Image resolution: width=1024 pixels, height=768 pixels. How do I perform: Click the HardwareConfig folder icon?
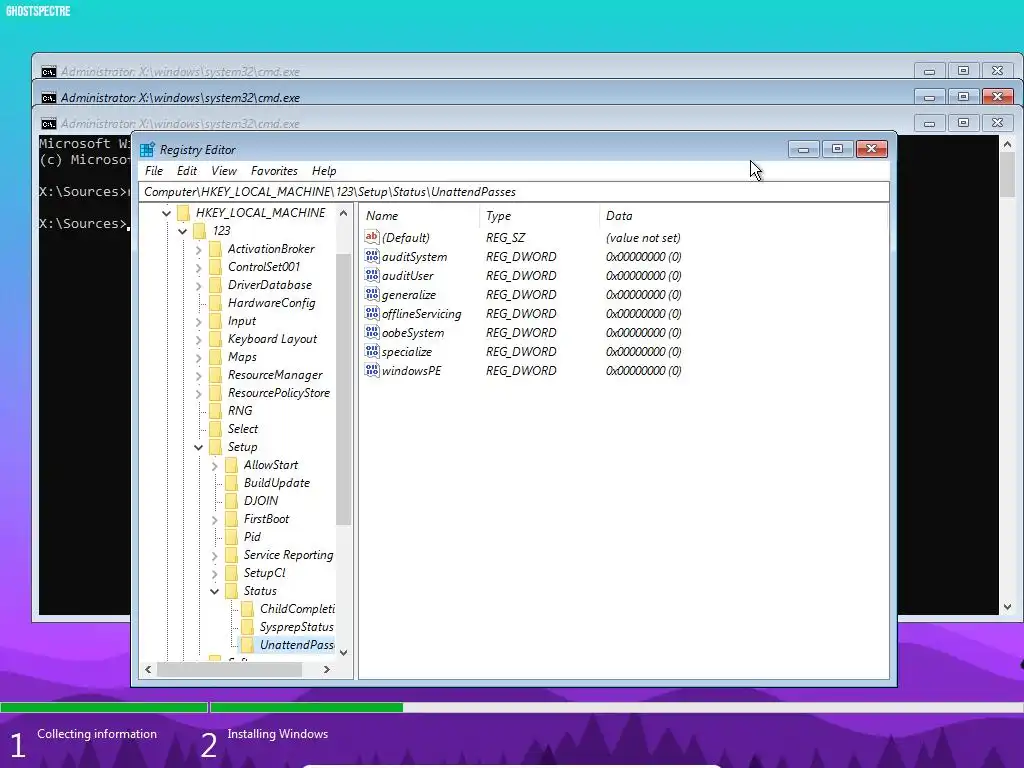click(x=216, y=303)
